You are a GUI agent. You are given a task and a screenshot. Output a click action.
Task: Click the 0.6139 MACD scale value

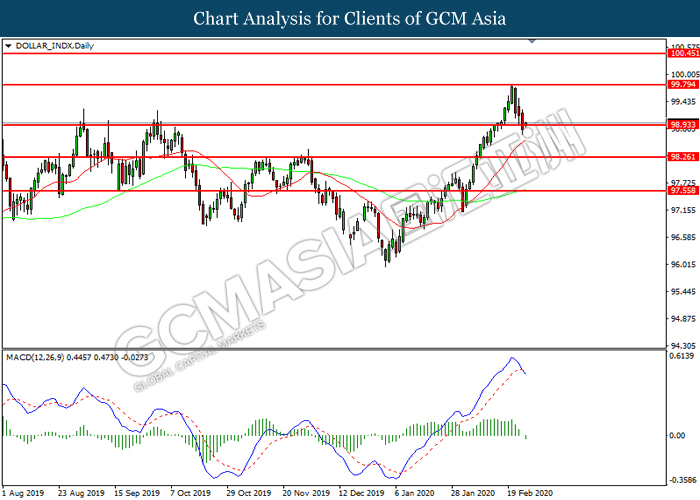pos(682,356)
